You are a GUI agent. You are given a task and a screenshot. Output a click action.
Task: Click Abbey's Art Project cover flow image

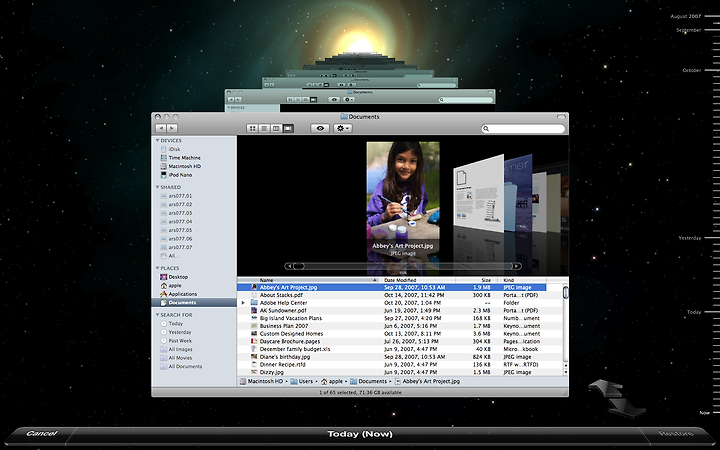[403, 191]
